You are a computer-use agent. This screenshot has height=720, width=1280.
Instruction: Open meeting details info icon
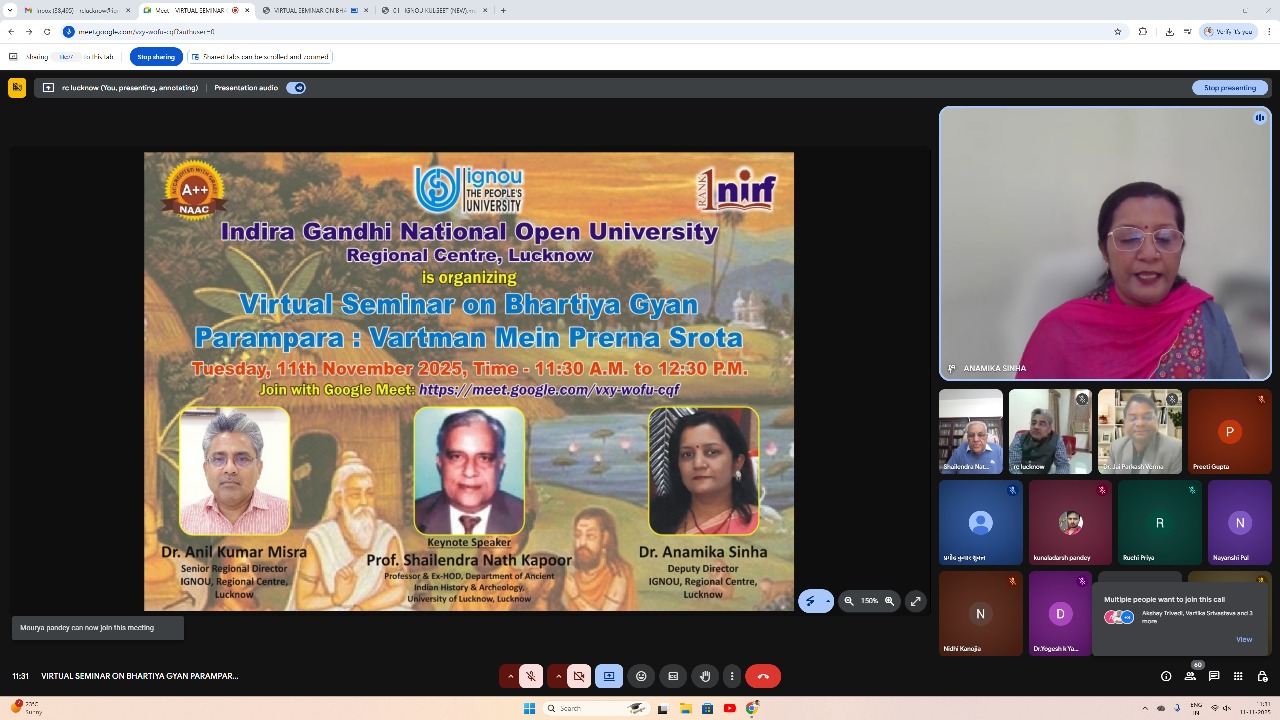pyautogui.click(x=1166, y=677)
